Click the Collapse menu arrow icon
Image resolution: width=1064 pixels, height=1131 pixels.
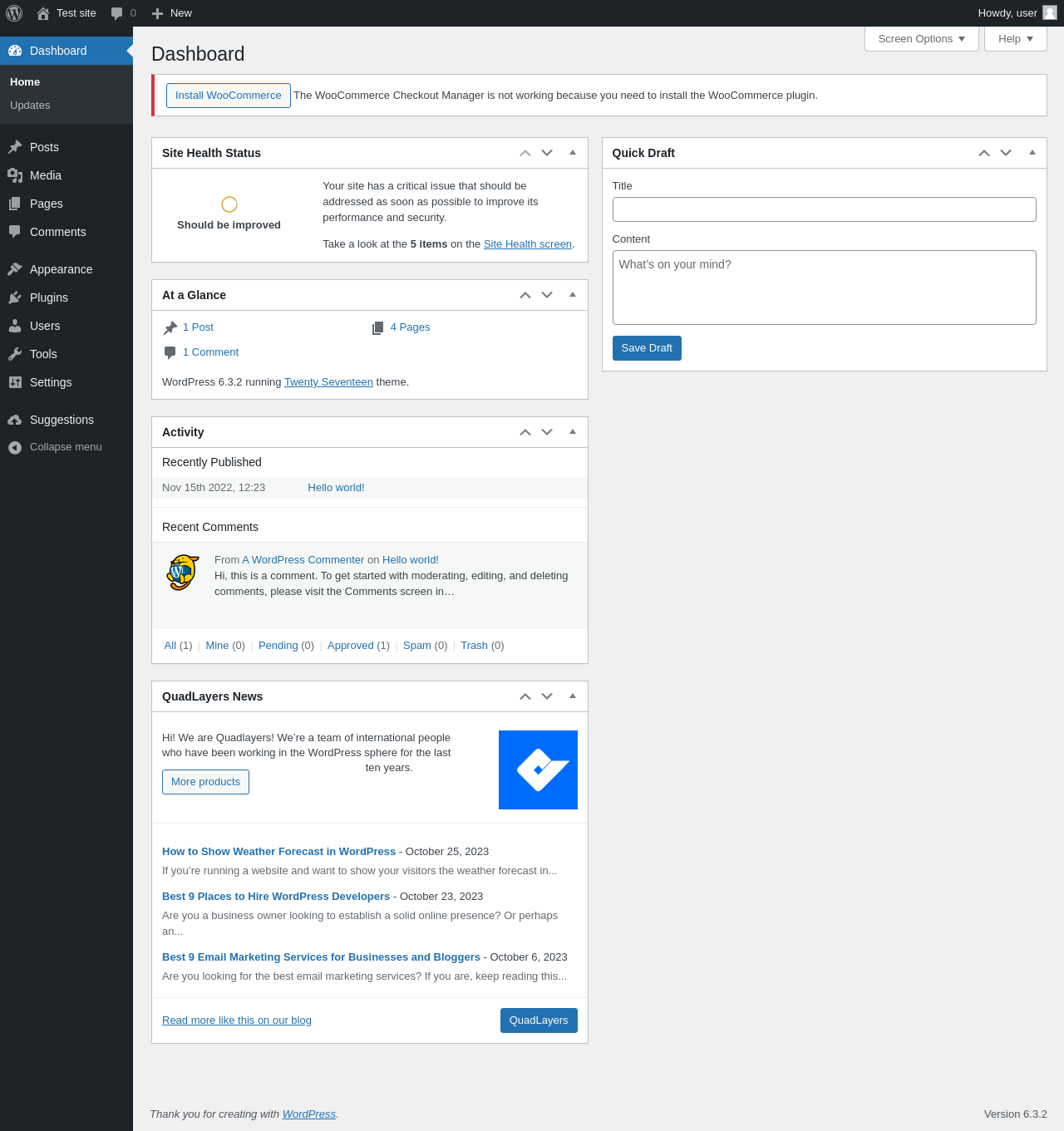[15, 447]
